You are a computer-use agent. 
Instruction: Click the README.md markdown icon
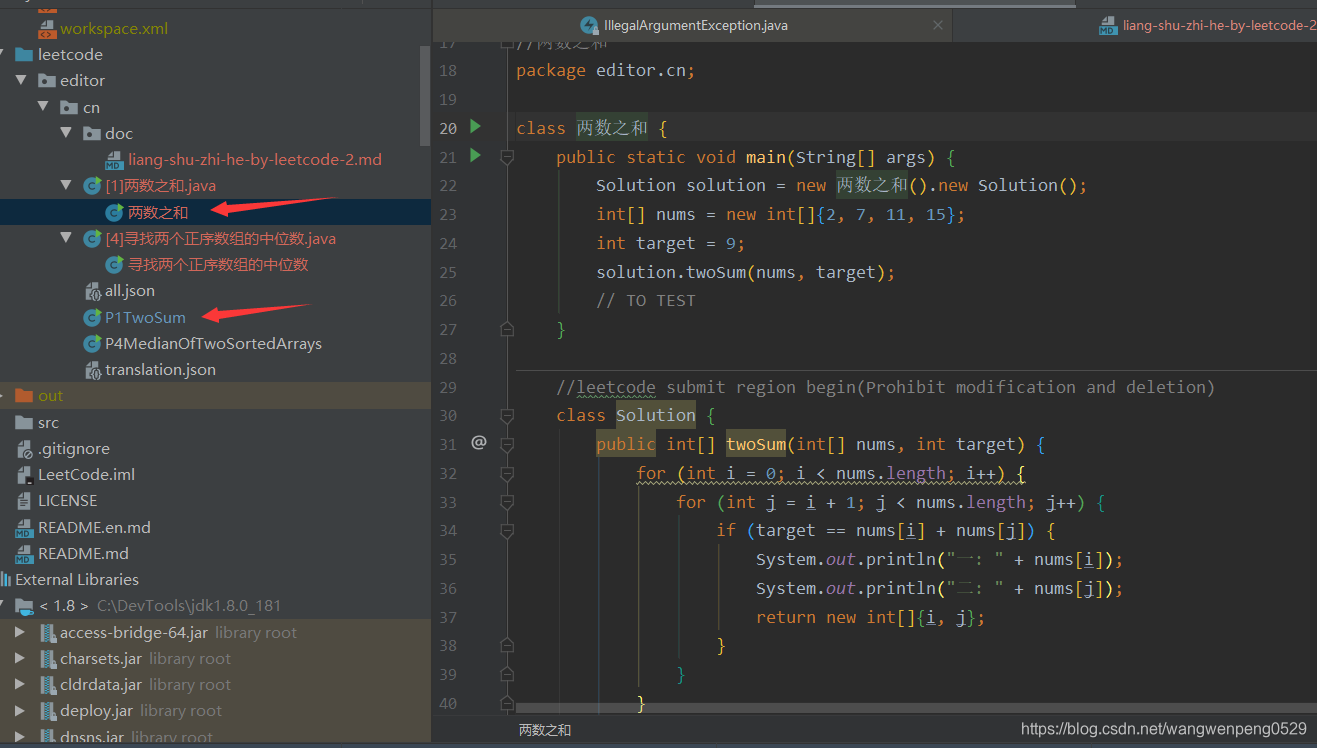(24, 553)
